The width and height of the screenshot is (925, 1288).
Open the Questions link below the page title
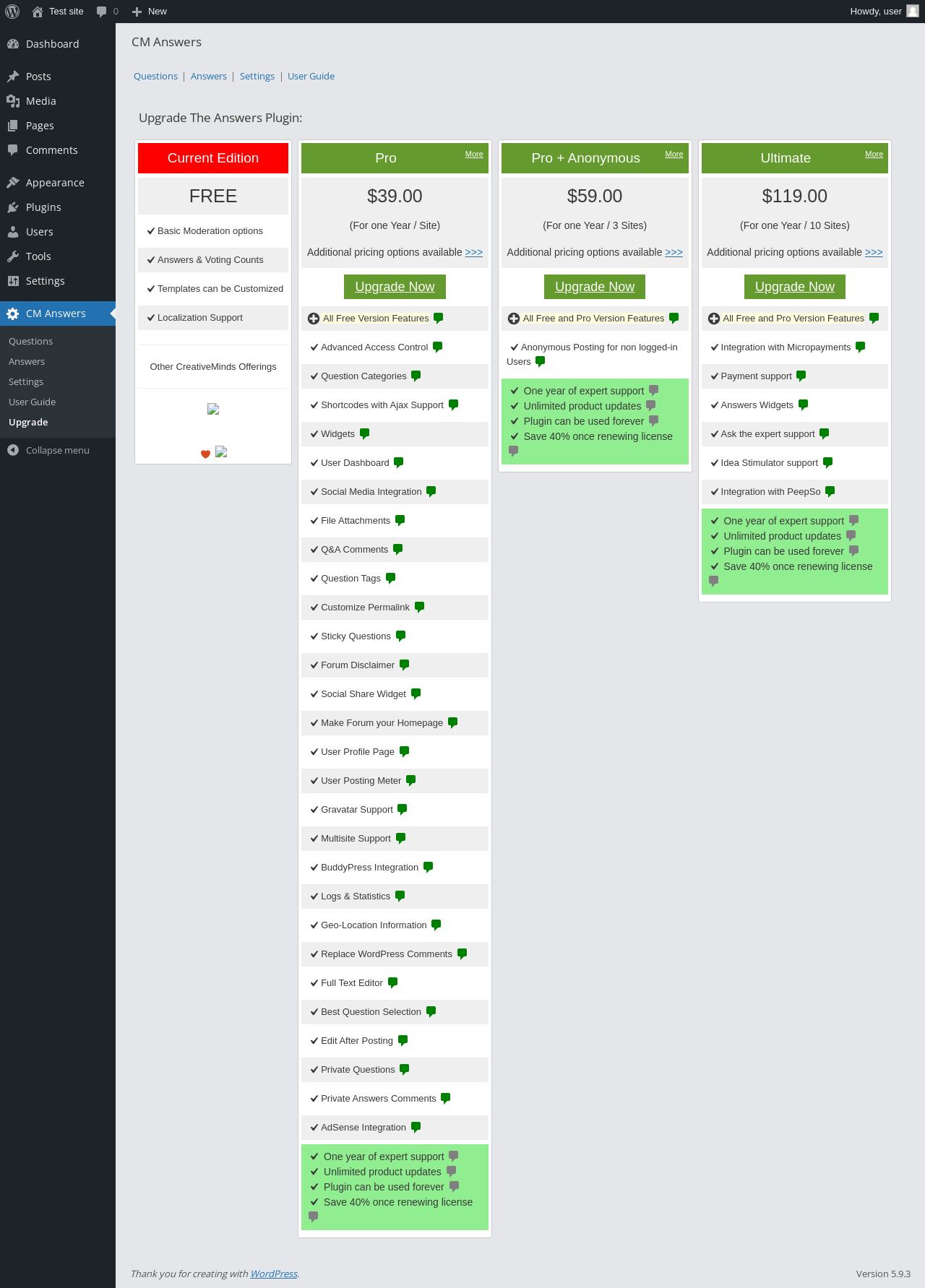pyautogui.click(x=155, y=76)
